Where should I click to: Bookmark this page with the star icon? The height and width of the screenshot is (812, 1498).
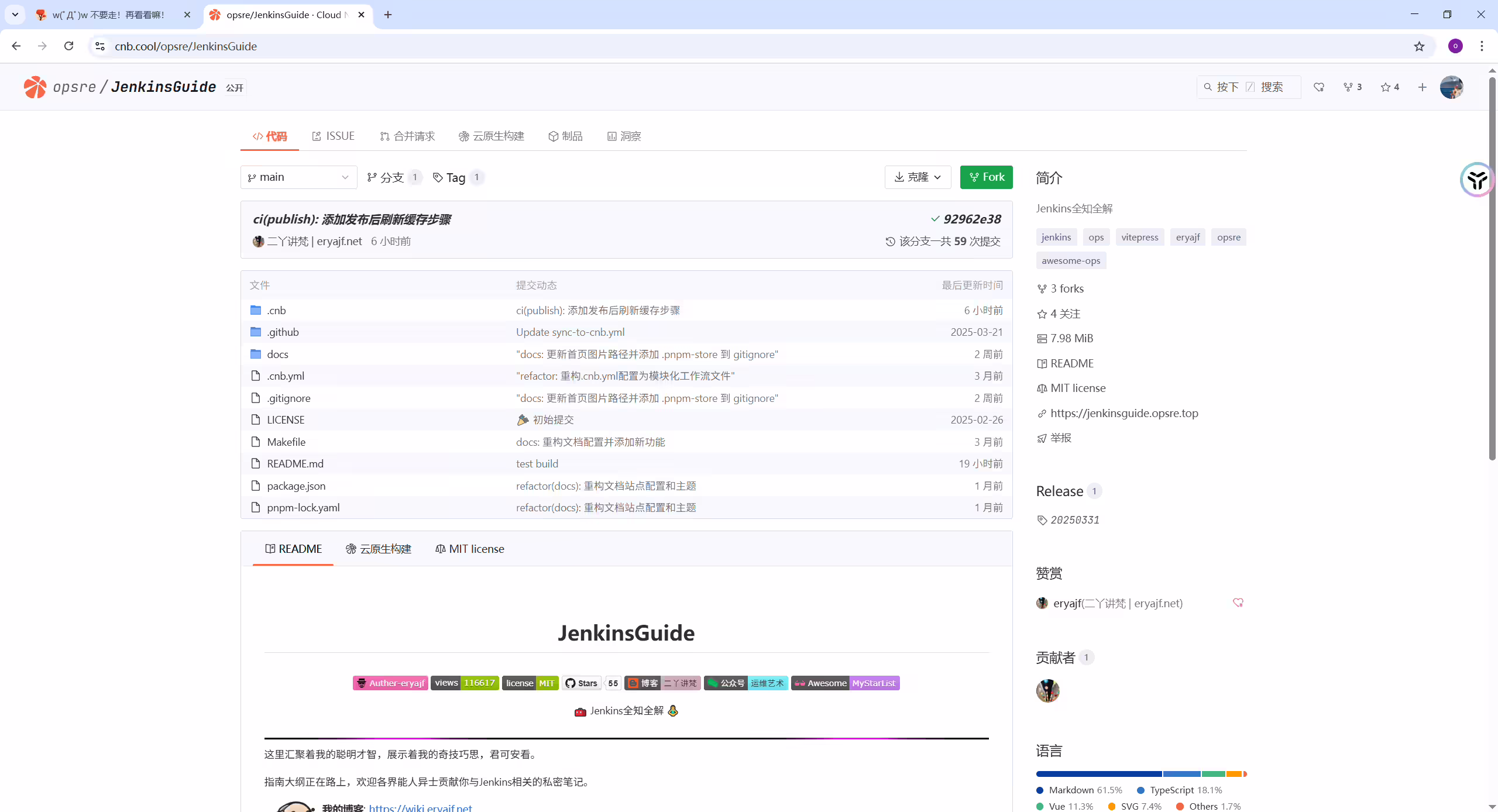coord(1419,46)
